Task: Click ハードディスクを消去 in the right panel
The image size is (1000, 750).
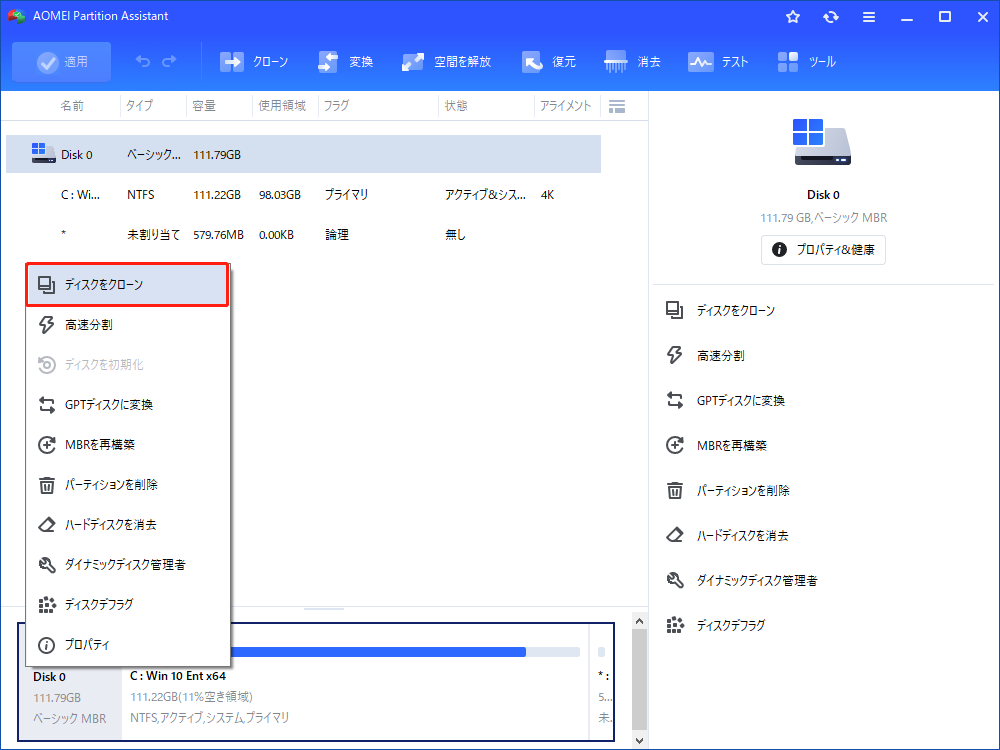Action: click(x=726, y=535)
